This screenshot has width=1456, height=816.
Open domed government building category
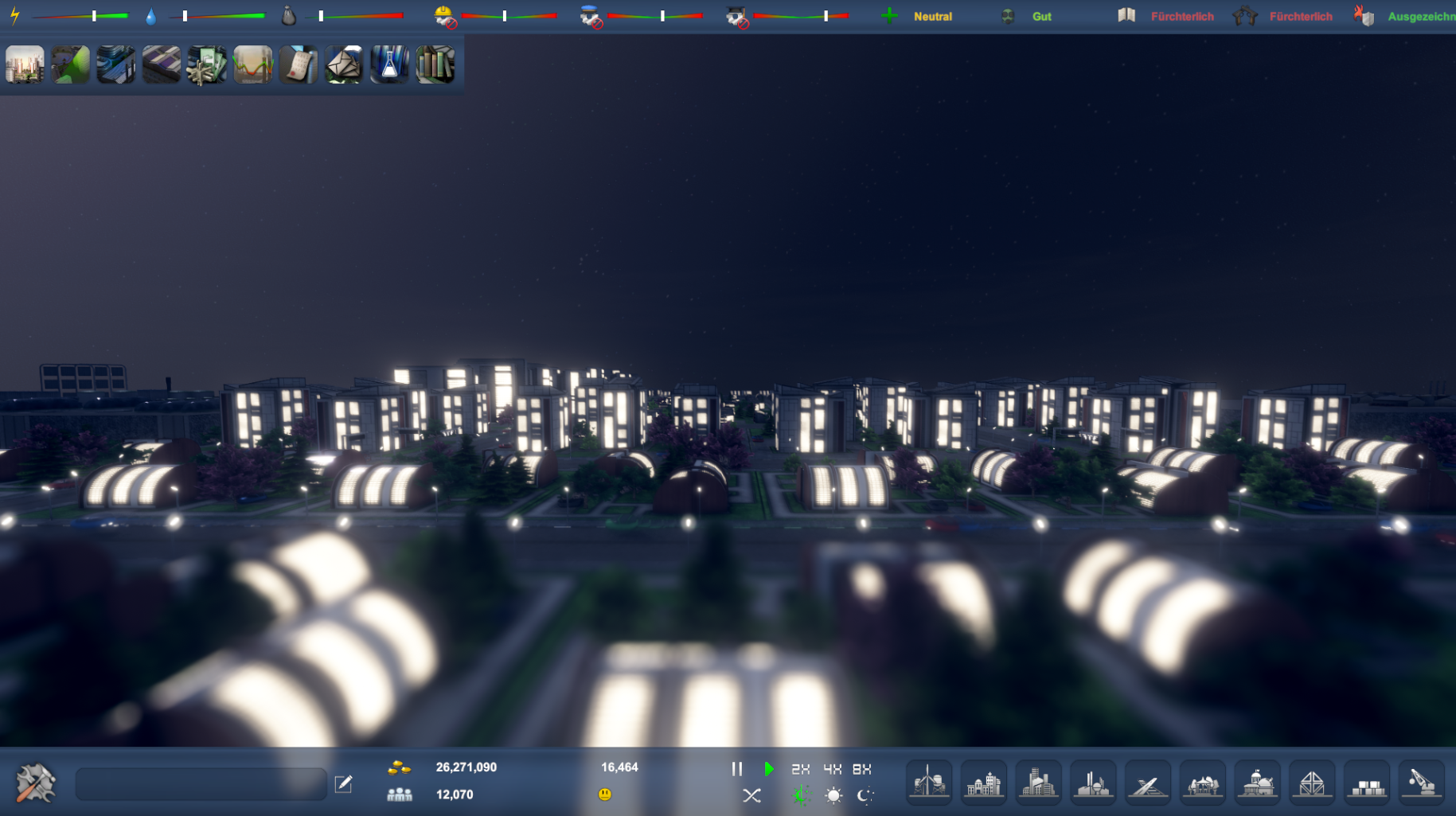click(1258, 783)
